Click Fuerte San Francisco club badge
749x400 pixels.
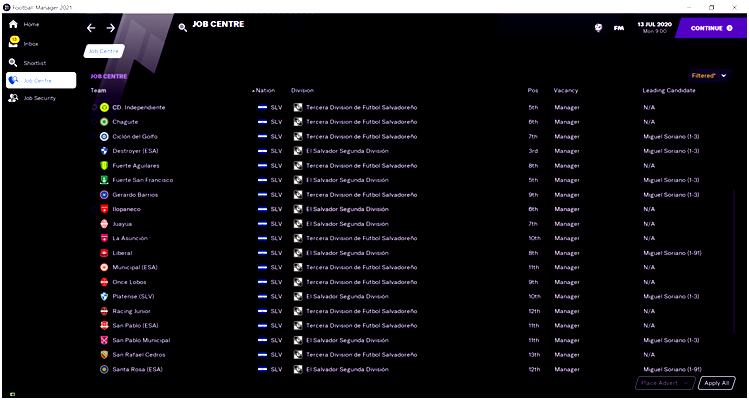point(104,180)
